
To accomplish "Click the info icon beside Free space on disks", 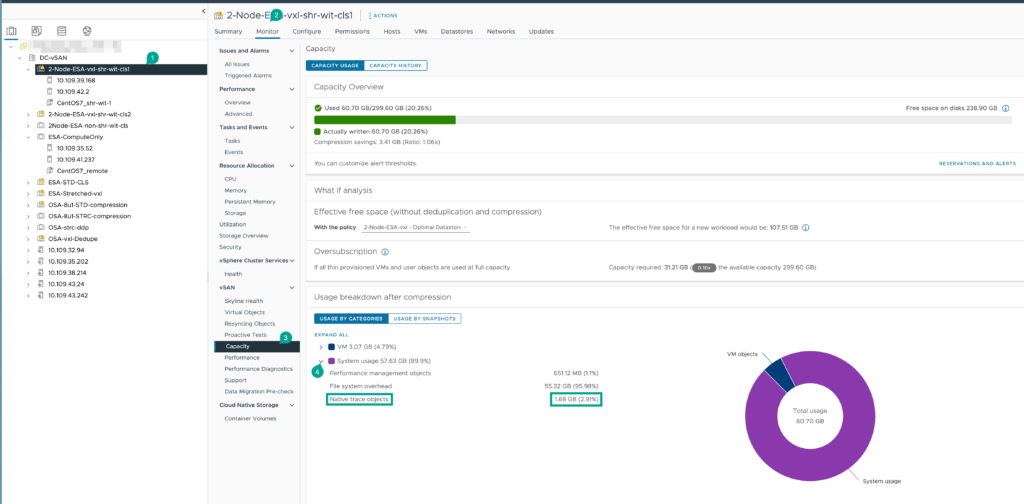I will [x=1006, y=108].
